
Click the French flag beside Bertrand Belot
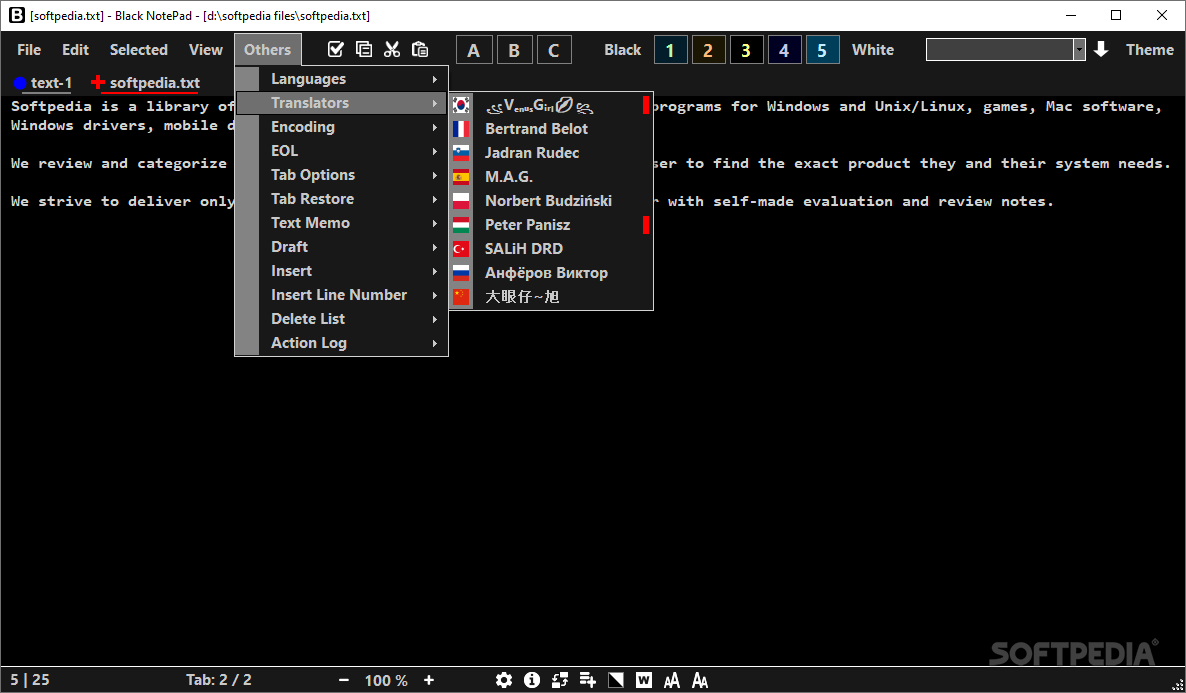click(x=461, y=129)
